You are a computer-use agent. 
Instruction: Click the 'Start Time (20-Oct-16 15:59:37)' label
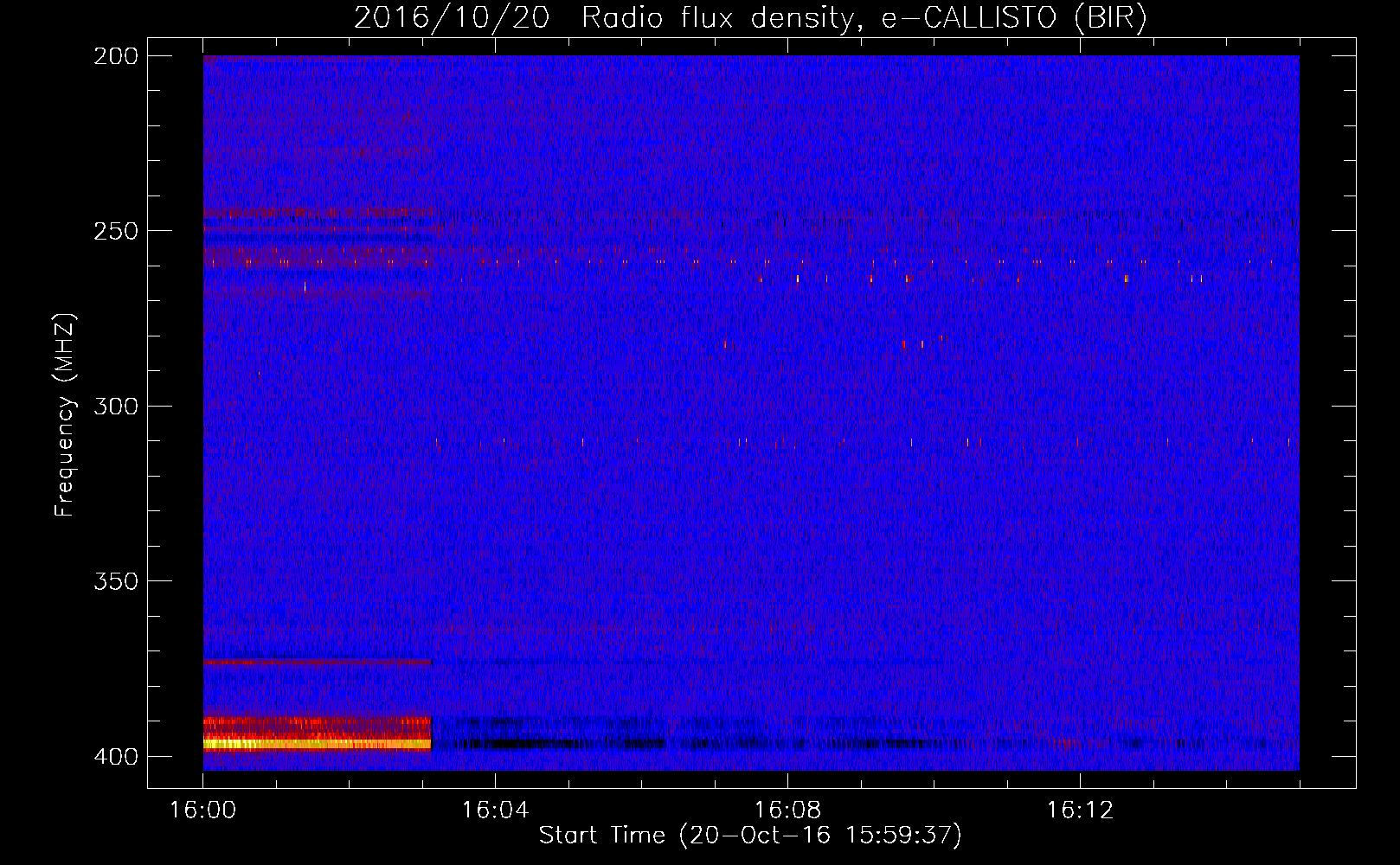tap(750, 836)
